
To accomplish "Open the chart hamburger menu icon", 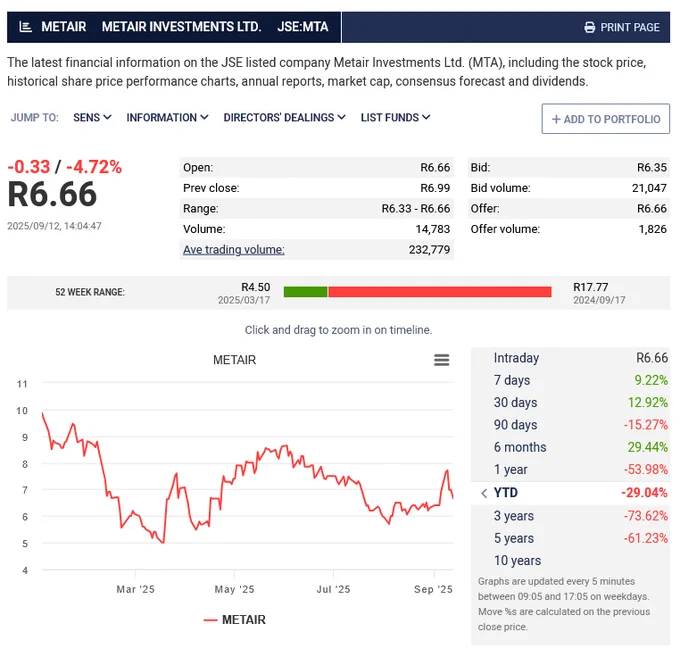I will click(x=441, y=360).
